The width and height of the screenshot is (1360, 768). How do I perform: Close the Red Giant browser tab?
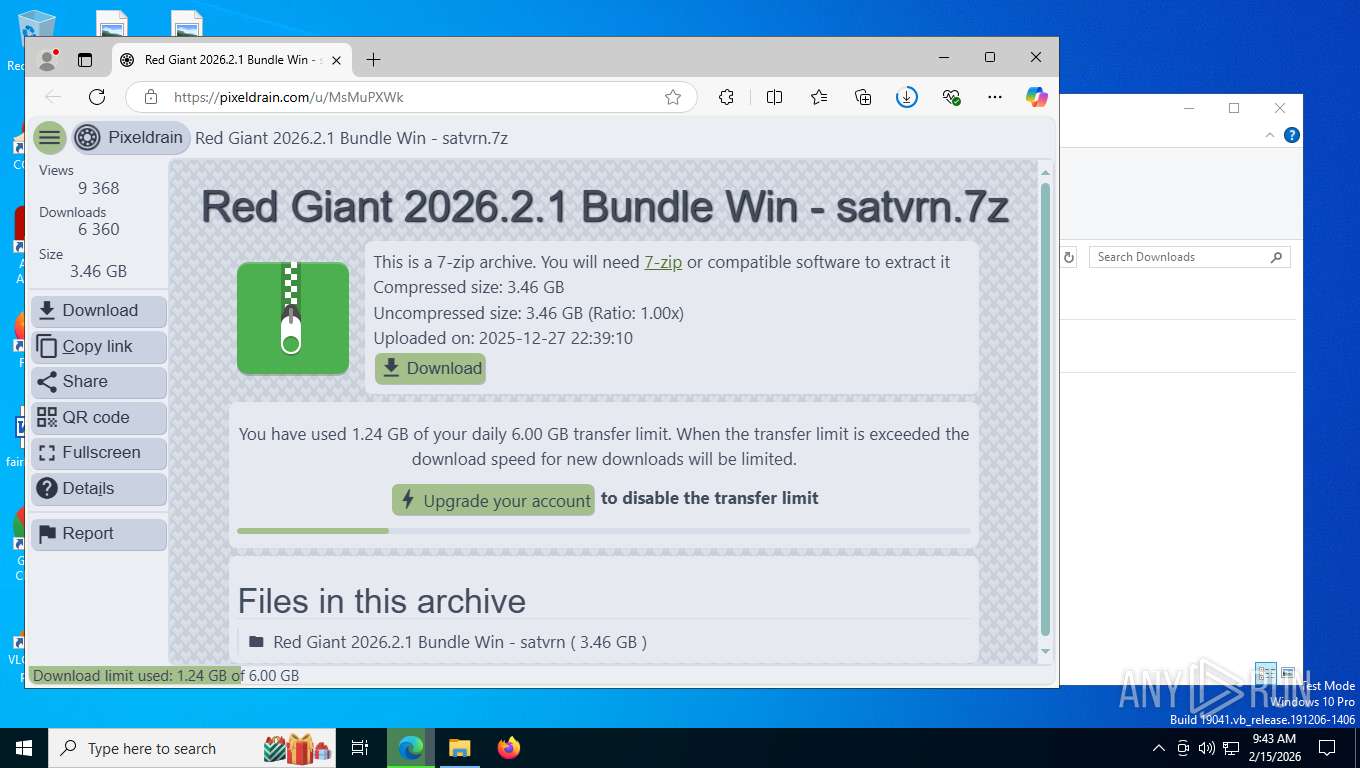(336, 60)
